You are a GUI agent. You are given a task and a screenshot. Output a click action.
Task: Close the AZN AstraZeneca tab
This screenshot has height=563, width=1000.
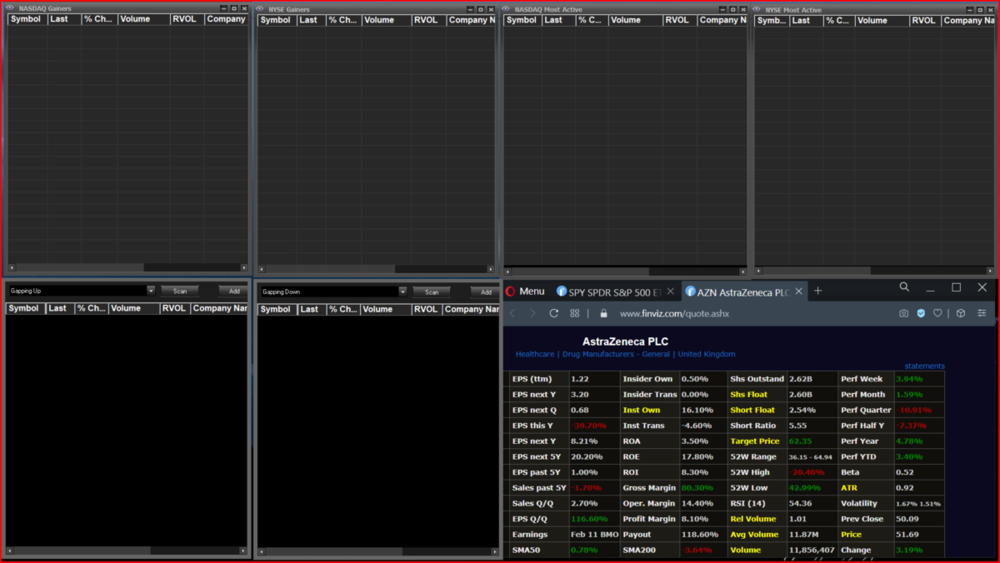(798, 291)
